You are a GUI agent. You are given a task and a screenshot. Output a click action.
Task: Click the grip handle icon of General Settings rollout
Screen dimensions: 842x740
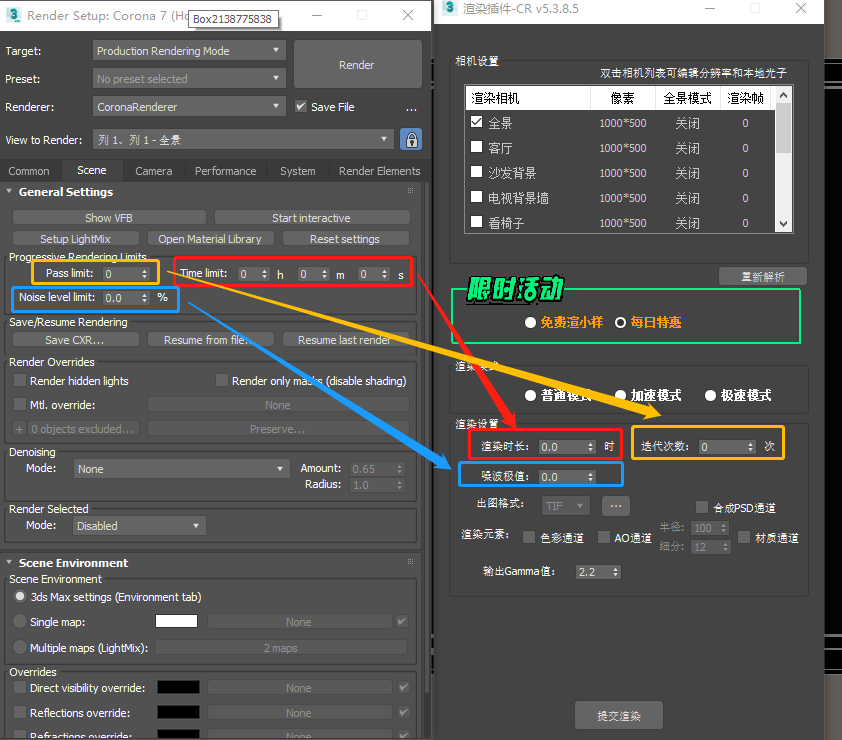(410, 191)
